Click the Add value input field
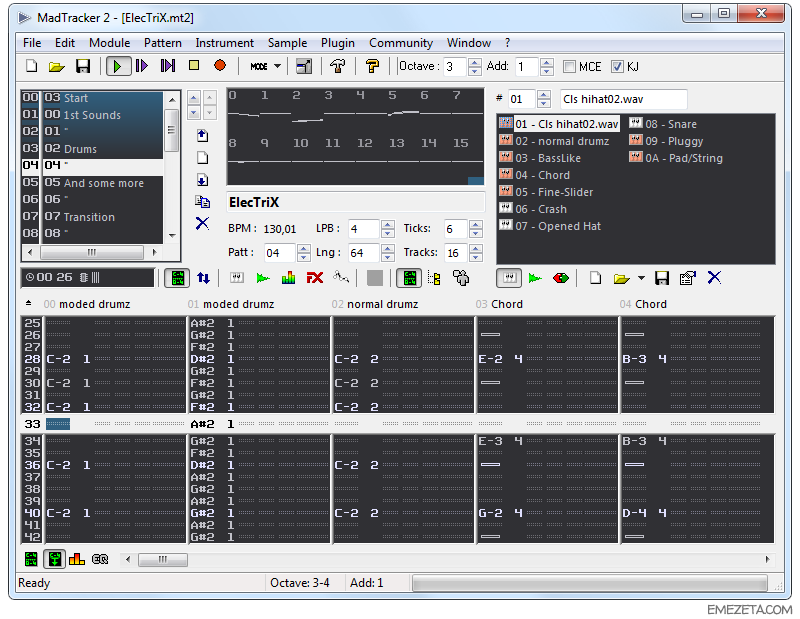 point(527,67)
